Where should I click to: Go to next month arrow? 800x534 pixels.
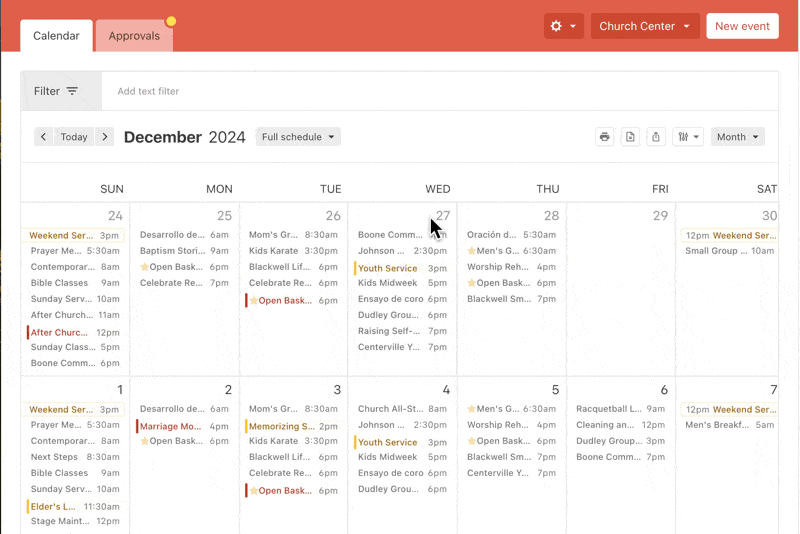point(105,137)
